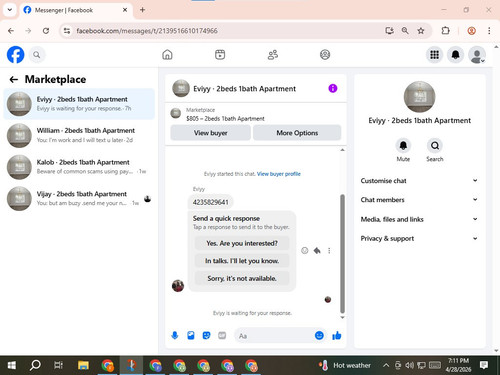Open the Reels video icon
Image resolution: width=500 pixels, height=375 pixels.
(220, 55)
